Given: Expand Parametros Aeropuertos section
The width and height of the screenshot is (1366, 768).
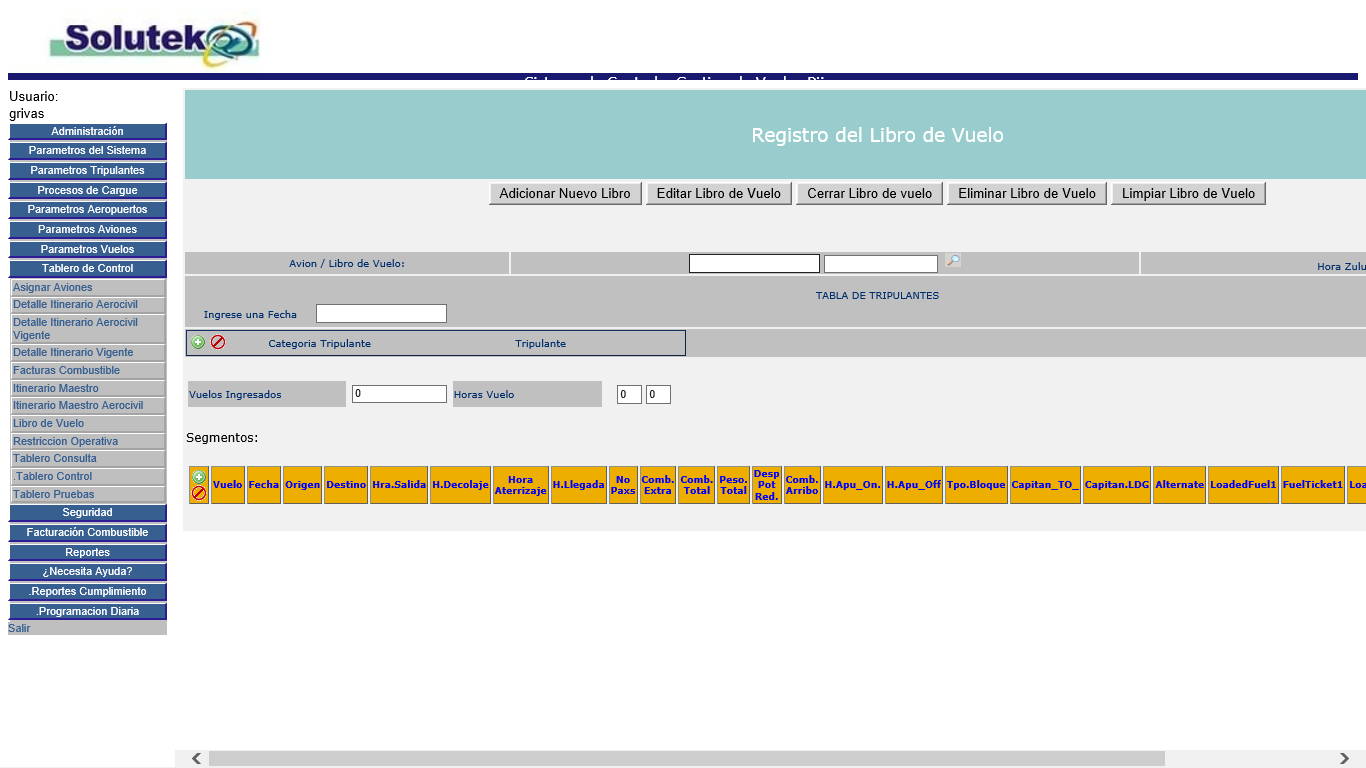Looking at the screenshot, I should tap(88, 210).
